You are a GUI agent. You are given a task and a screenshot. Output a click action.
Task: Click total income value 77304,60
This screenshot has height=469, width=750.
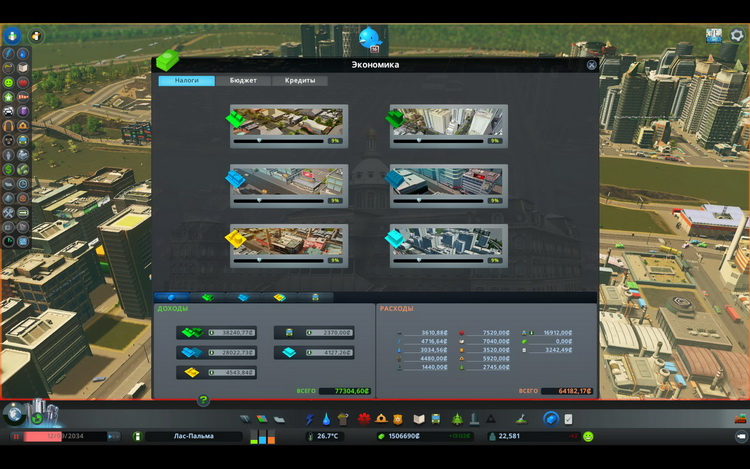pos(345,391)
